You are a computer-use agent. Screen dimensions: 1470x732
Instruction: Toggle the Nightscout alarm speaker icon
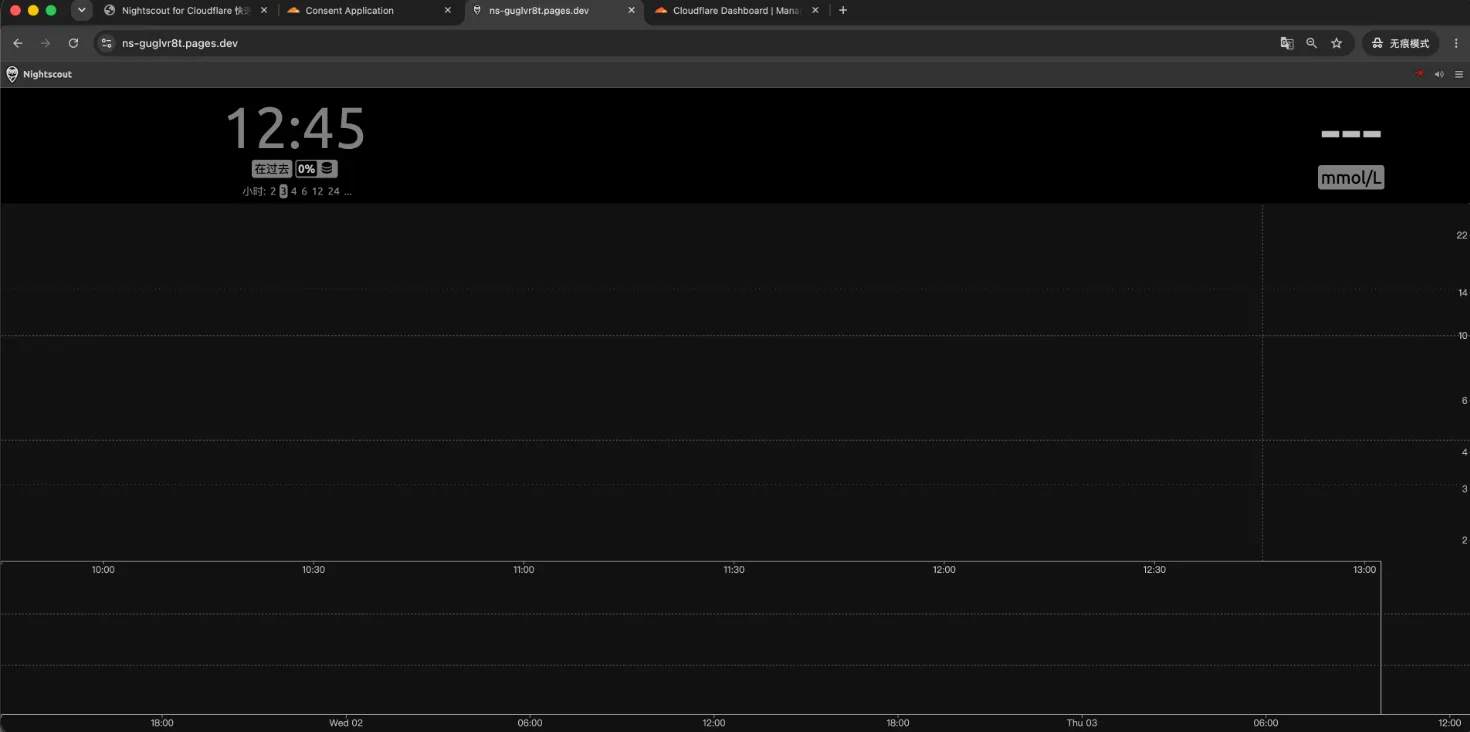coord(1439,74)
